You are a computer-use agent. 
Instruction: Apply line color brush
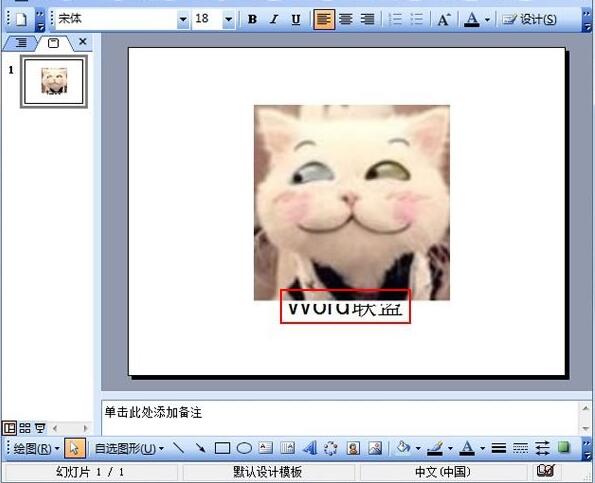coord(435,448)
